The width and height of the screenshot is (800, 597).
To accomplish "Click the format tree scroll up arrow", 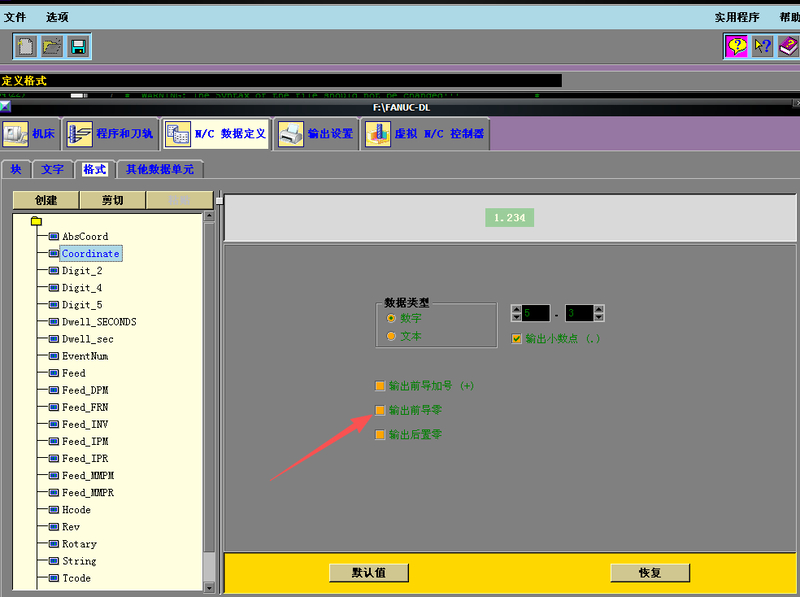I will click(x=209, y=216).
